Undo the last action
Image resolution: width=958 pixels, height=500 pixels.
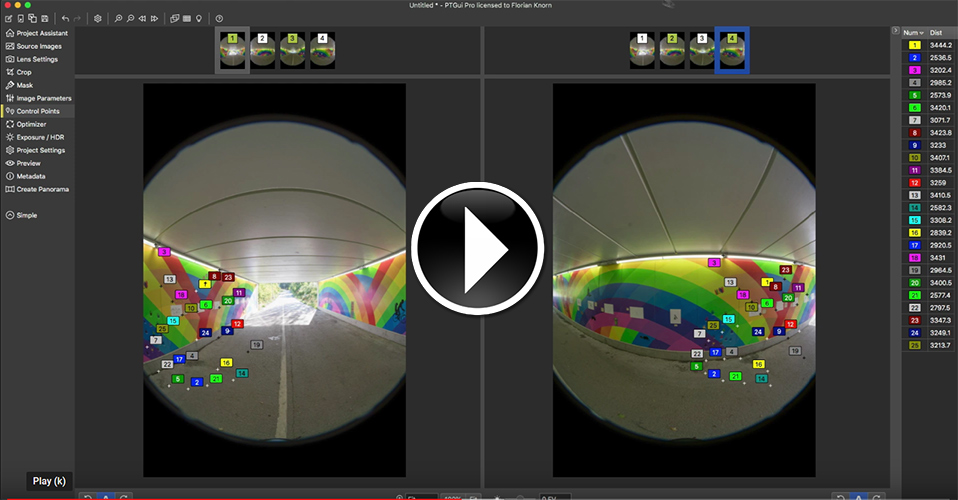(x=65, y=19)
